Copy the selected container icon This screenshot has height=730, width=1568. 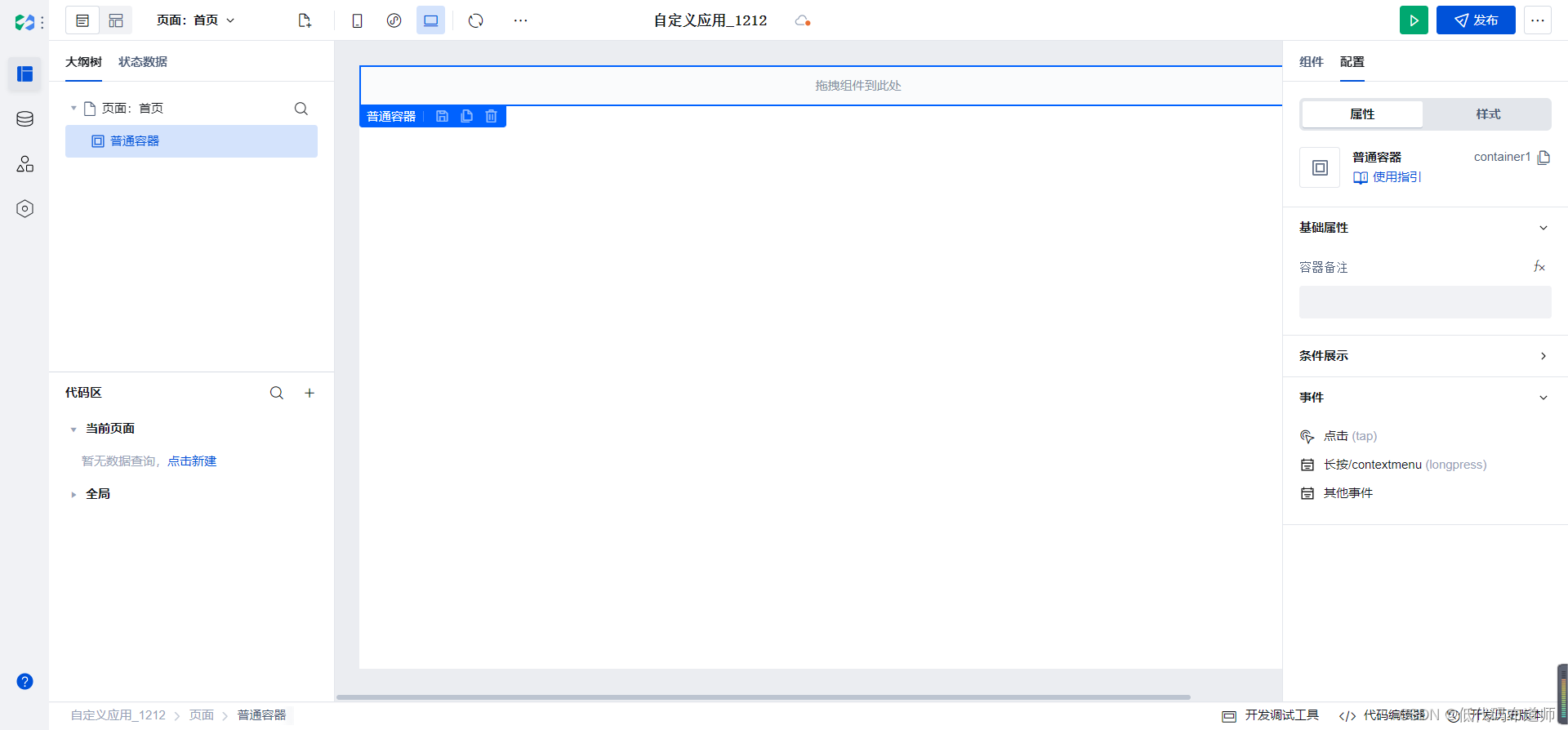tap(466, 117)
